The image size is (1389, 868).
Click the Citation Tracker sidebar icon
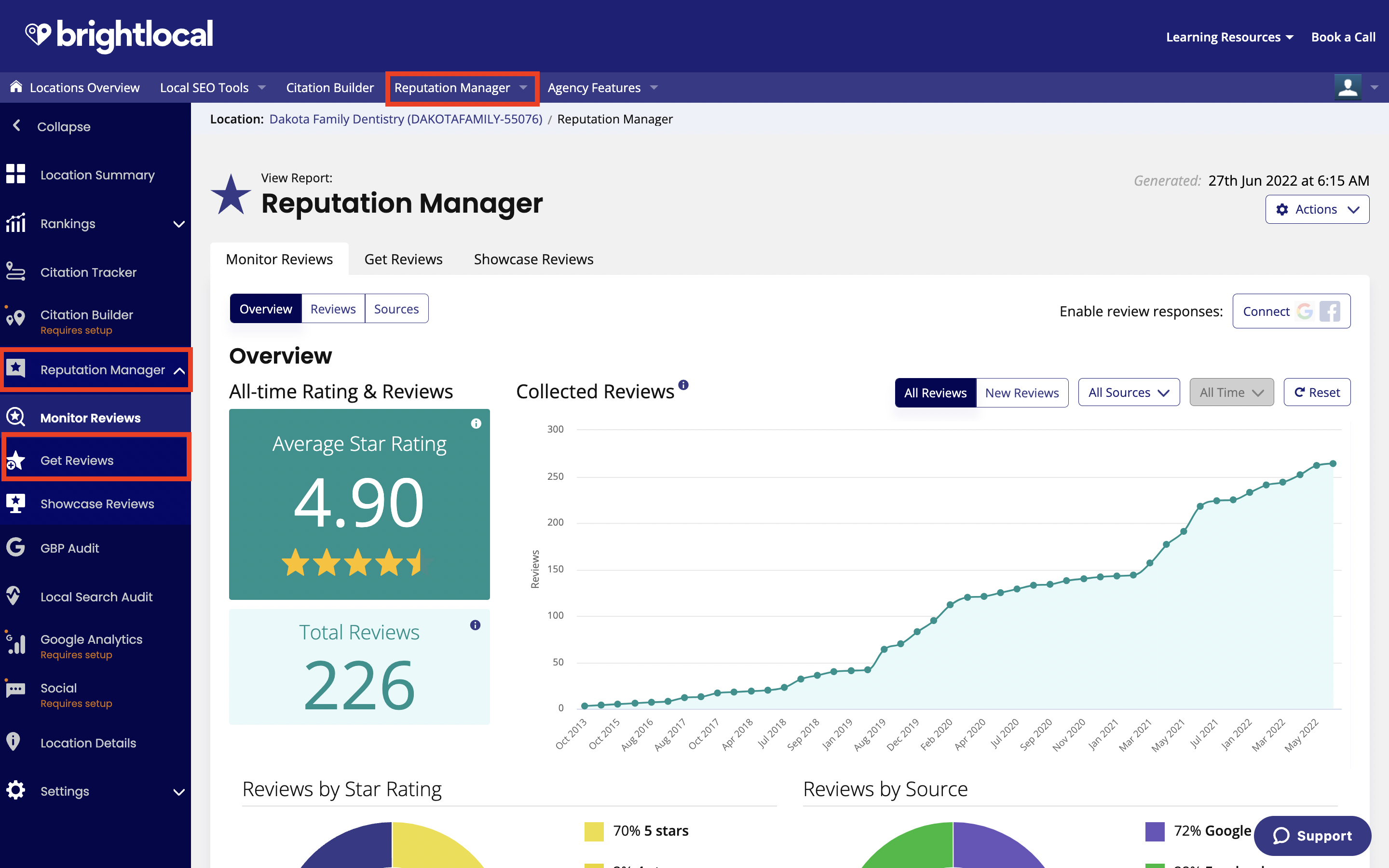[x=15, y=271]
